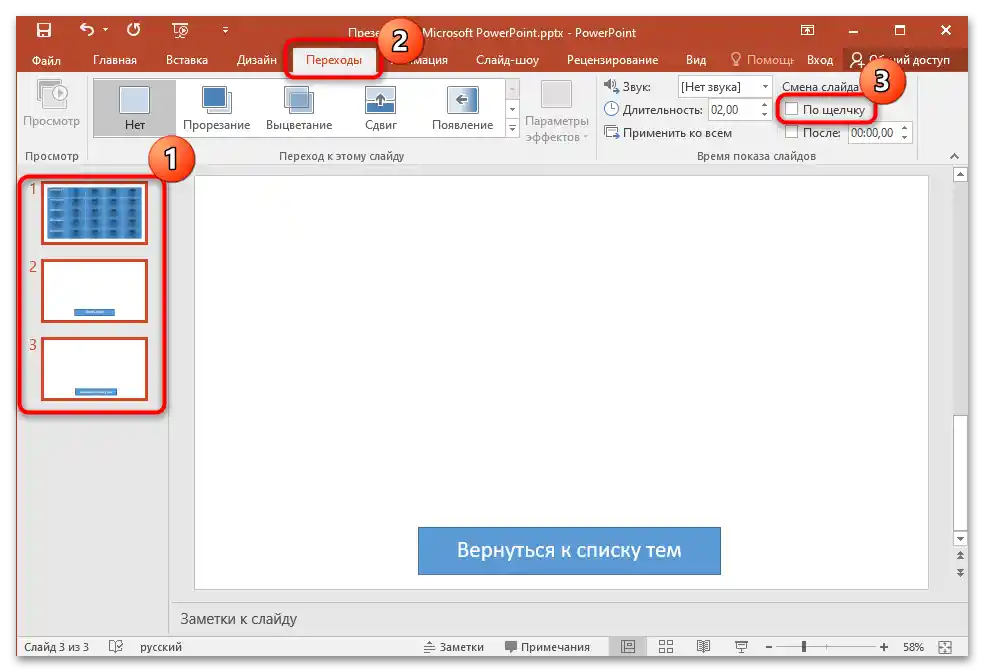Screen dimensions: 984x672
Task: Select the Нет transition
Action: point(135,108)
